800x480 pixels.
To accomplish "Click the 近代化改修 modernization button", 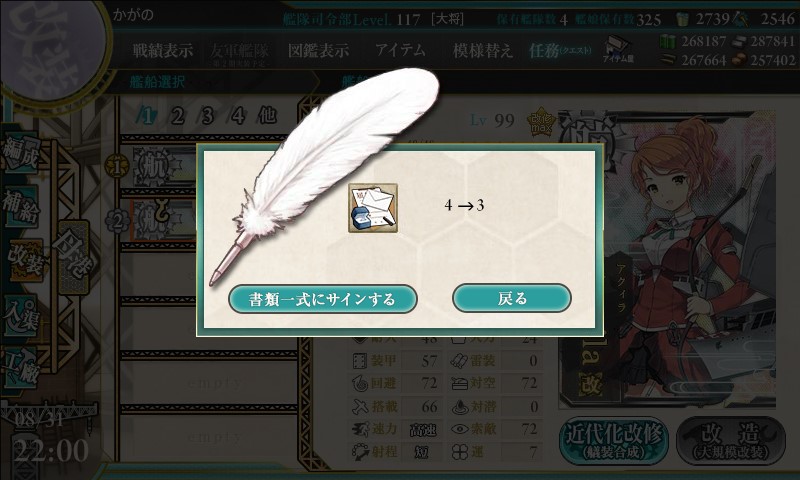I will [614, 440].
